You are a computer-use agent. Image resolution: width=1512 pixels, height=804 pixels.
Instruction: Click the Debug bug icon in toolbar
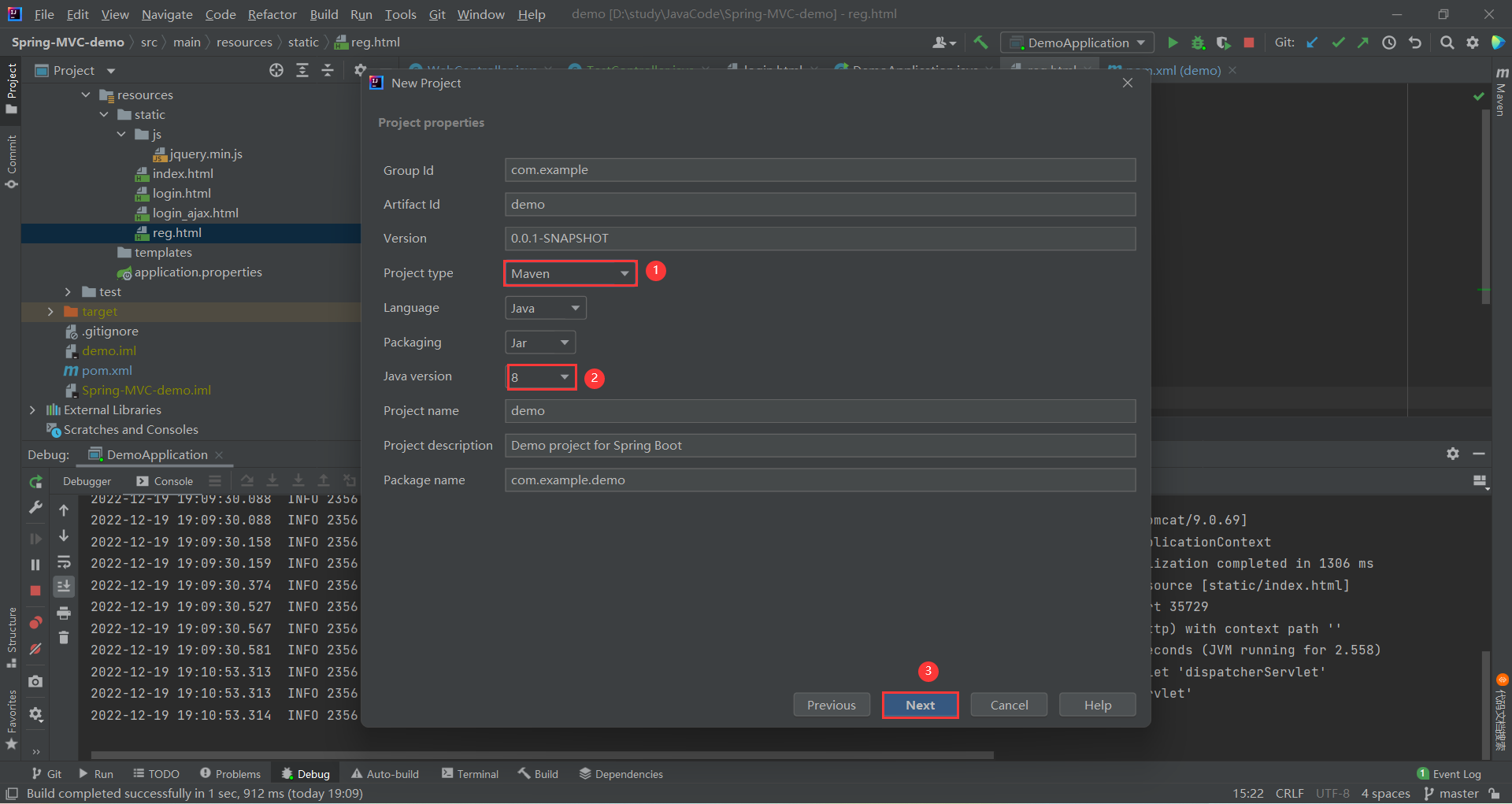tap(1198, 43)
